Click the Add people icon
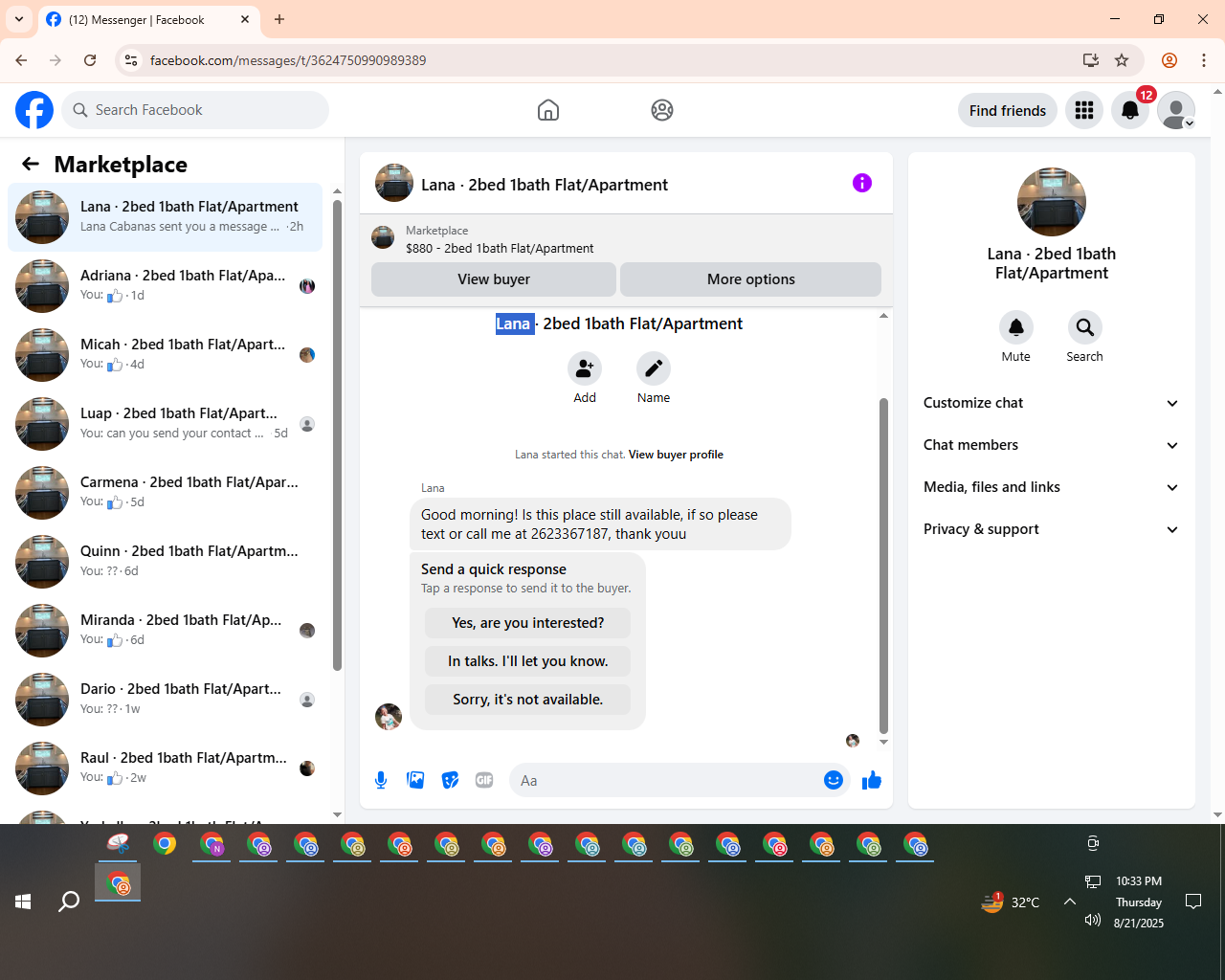Image resolution: width=1225 pixels, height=980 pixels. pyautogui.click(x=585, y=368)
